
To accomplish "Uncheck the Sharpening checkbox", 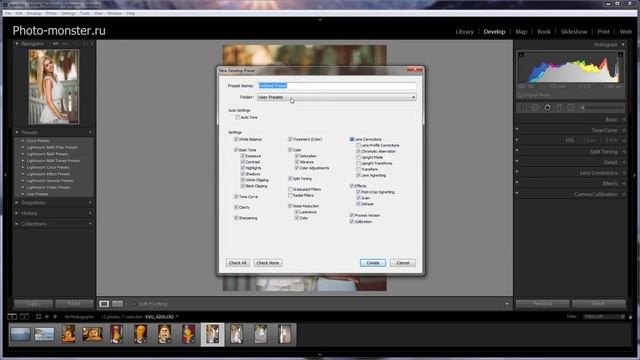I will coord(236,218).
